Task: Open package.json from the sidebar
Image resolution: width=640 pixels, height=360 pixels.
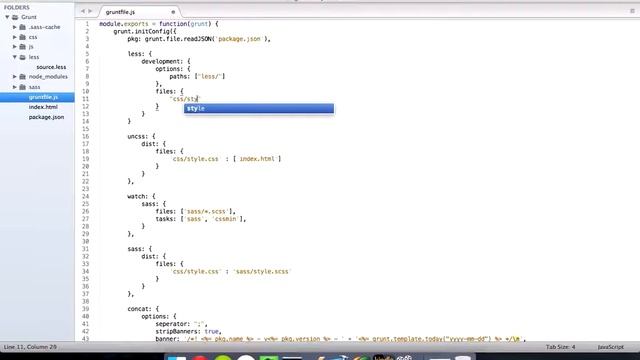Action: (46, 117)
